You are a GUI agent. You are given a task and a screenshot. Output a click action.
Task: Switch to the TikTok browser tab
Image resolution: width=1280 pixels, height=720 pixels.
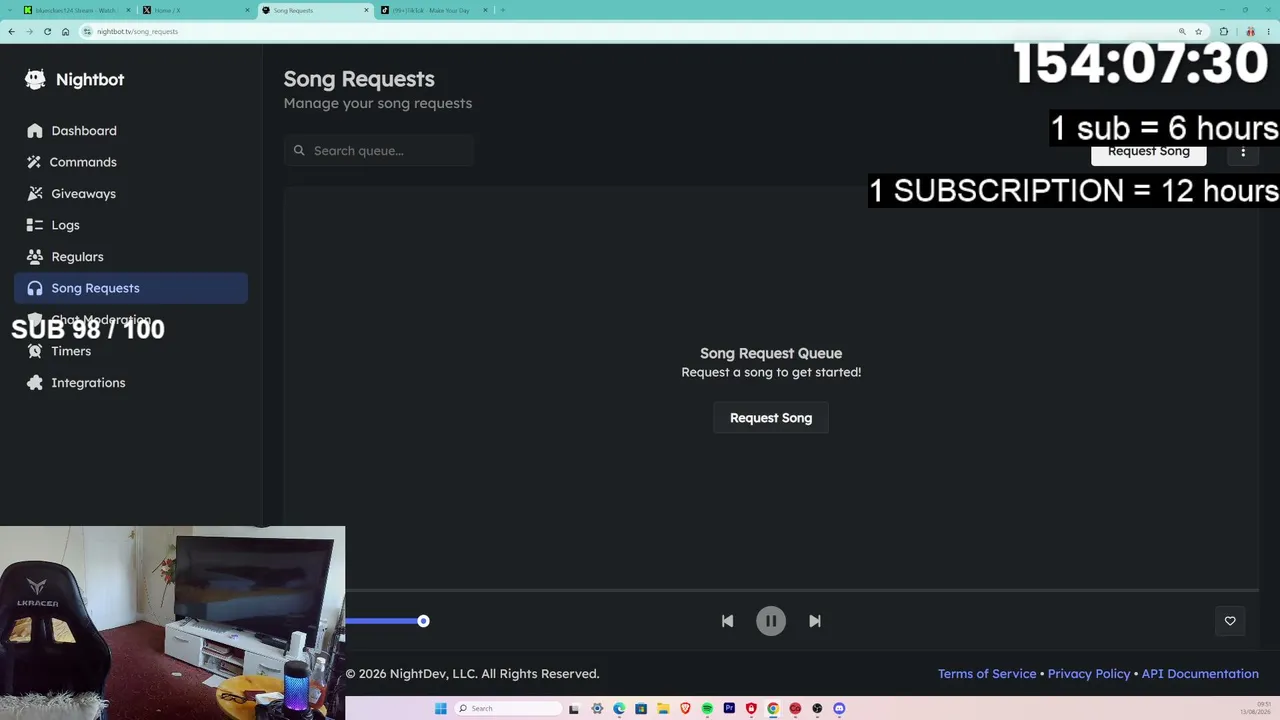click(x=432, y=10)
